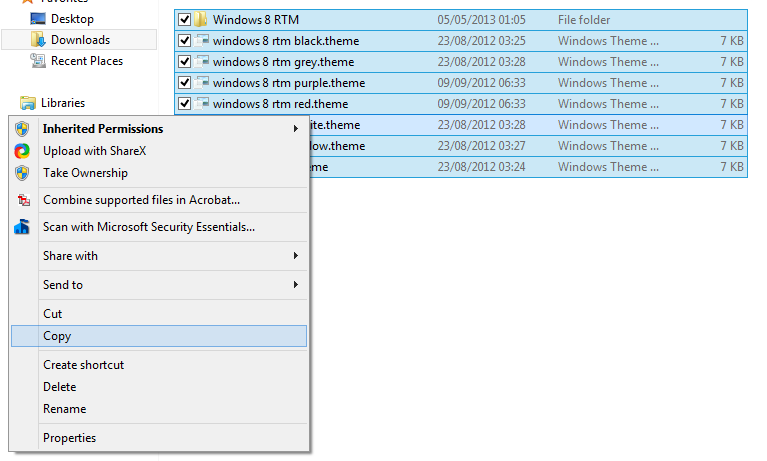Click the Desktop monitor icon in sidebar
Viewport: 767px width, 461px height.
38,19
